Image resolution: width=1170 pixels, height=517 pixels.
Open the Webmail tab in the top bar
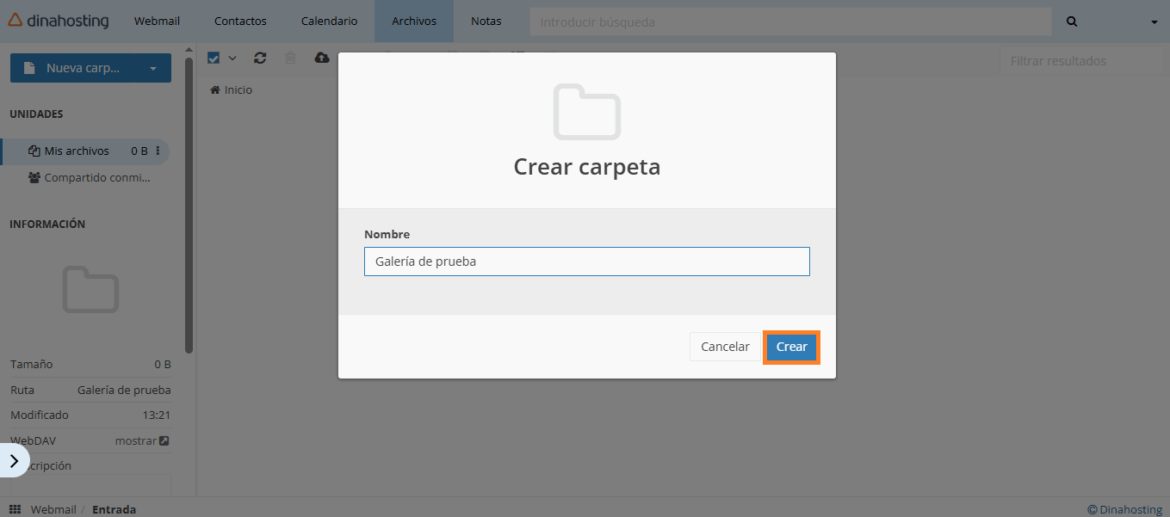(157, 22)
